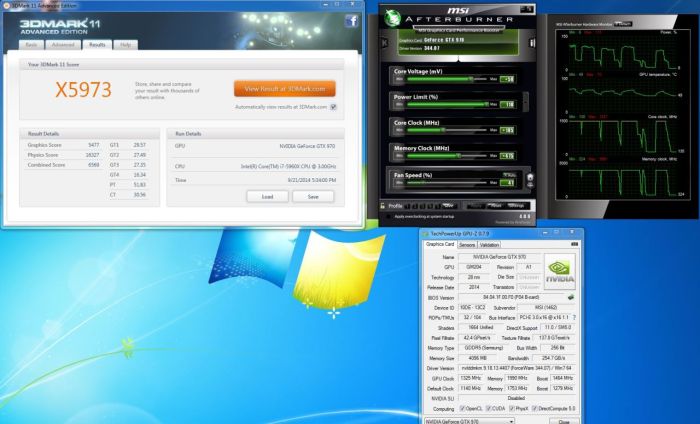Toggle the CUDA checkbox in GPU-Z
The height and width of the screenshot is (424, 700).
(488, 408)
